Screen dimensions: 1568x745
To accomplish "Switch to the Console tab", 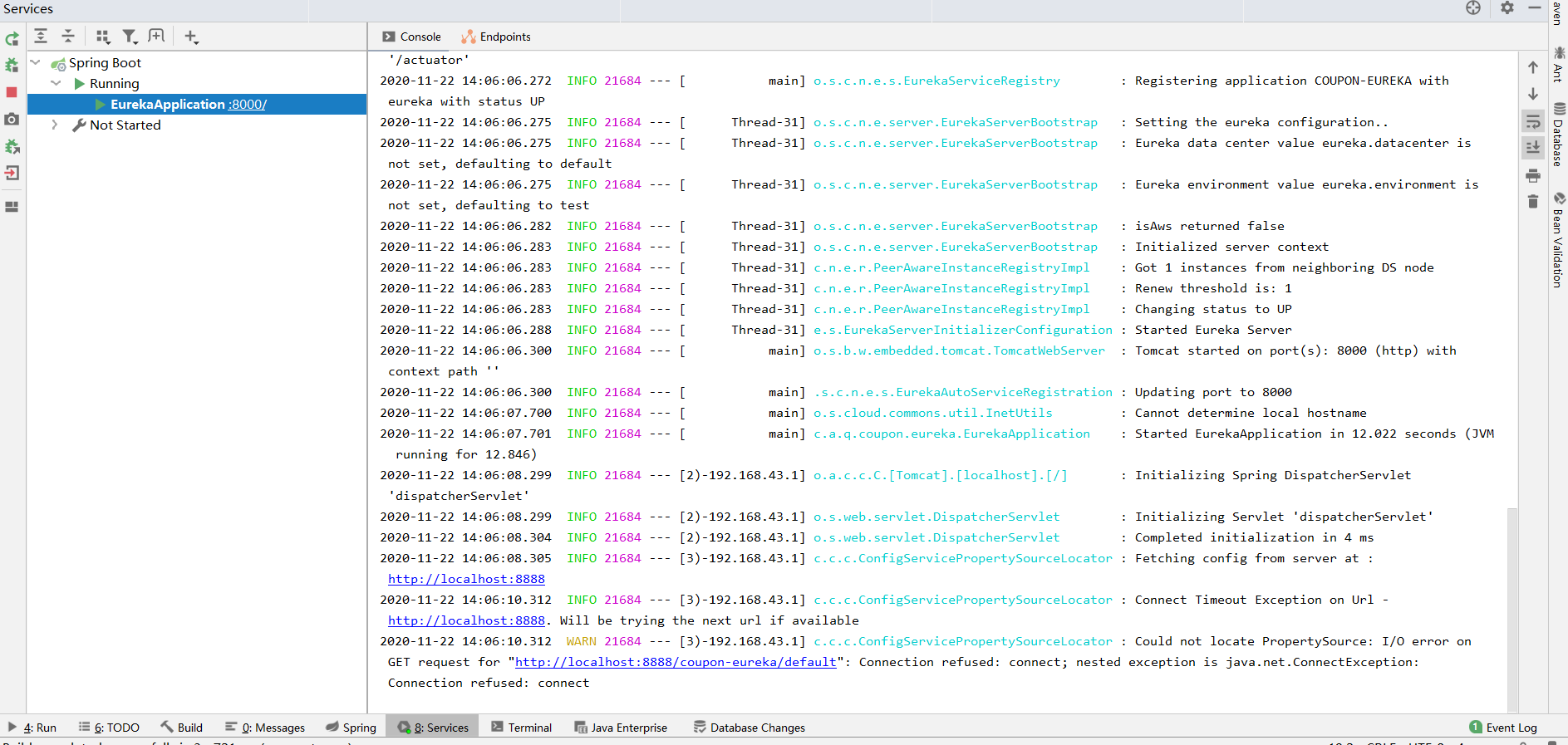I will tap(411, 37).
